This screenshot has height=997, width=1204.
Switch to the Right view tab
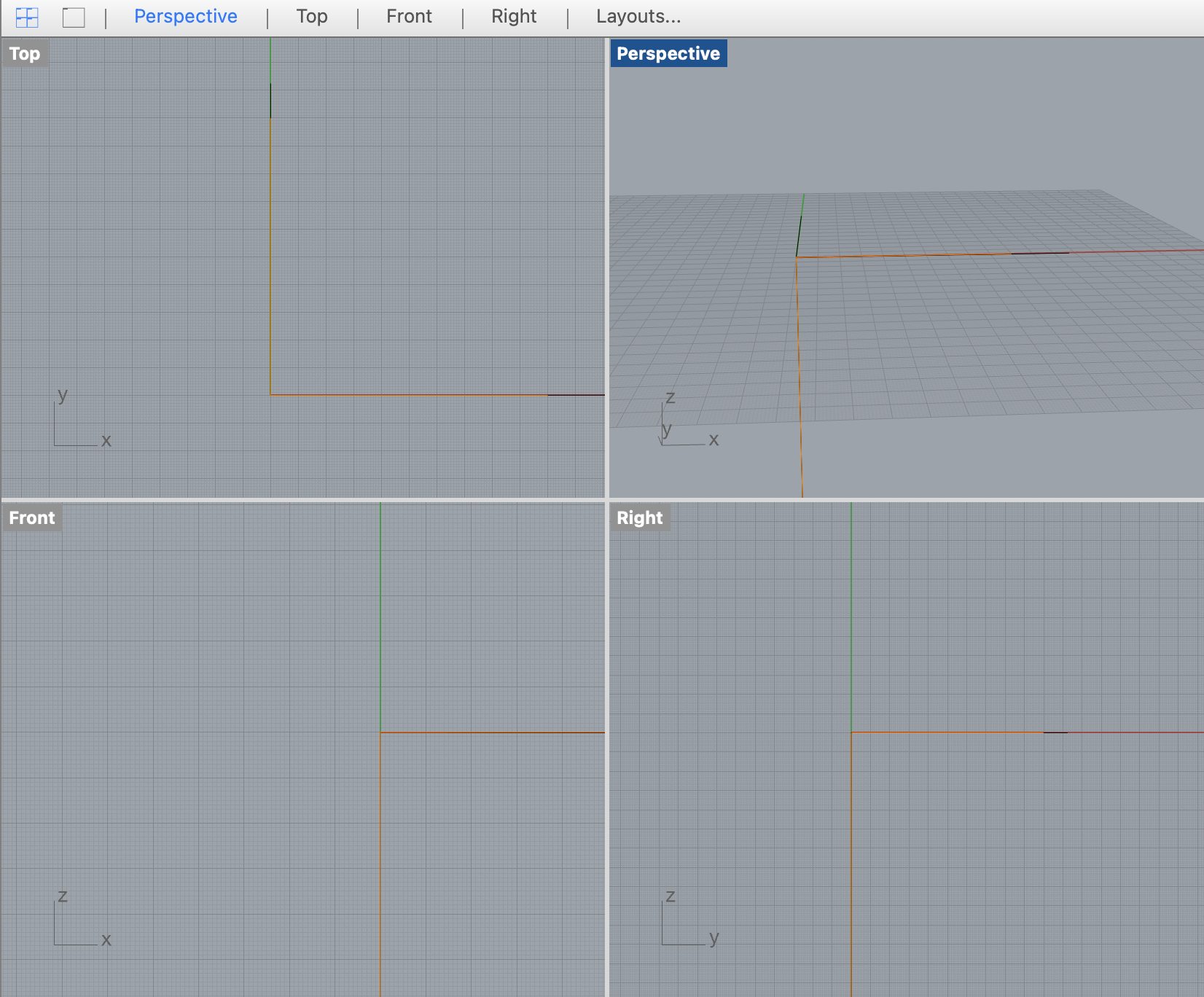(x=514, y=16)
